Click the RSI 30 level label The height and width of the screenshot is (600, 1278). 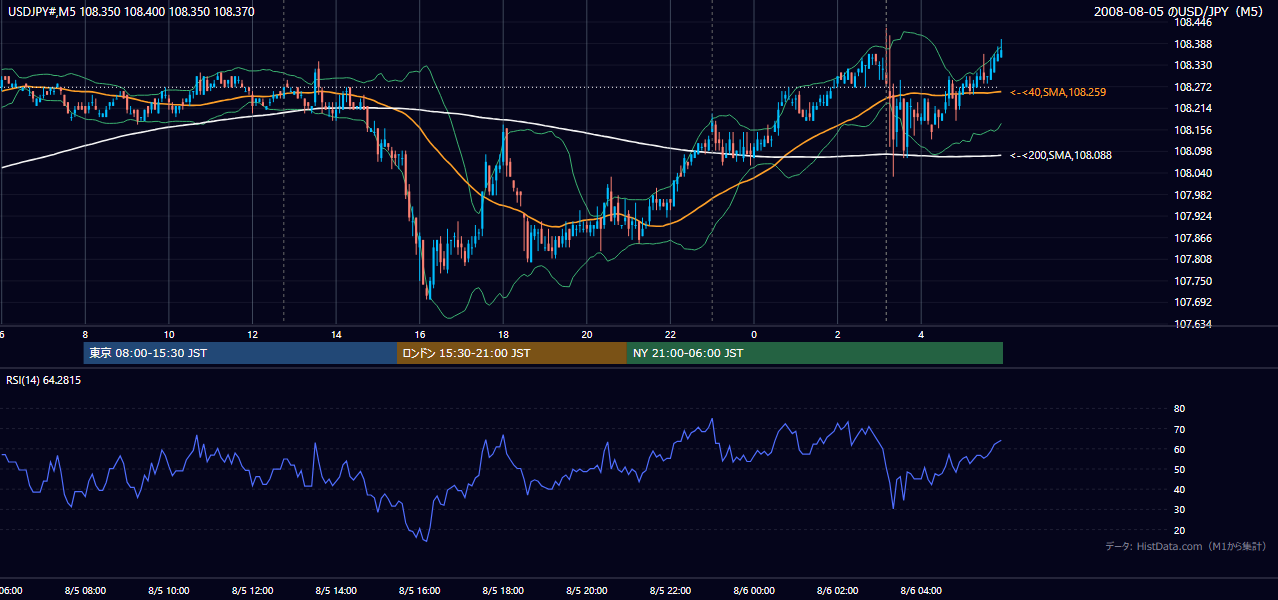click(1179, 510)
